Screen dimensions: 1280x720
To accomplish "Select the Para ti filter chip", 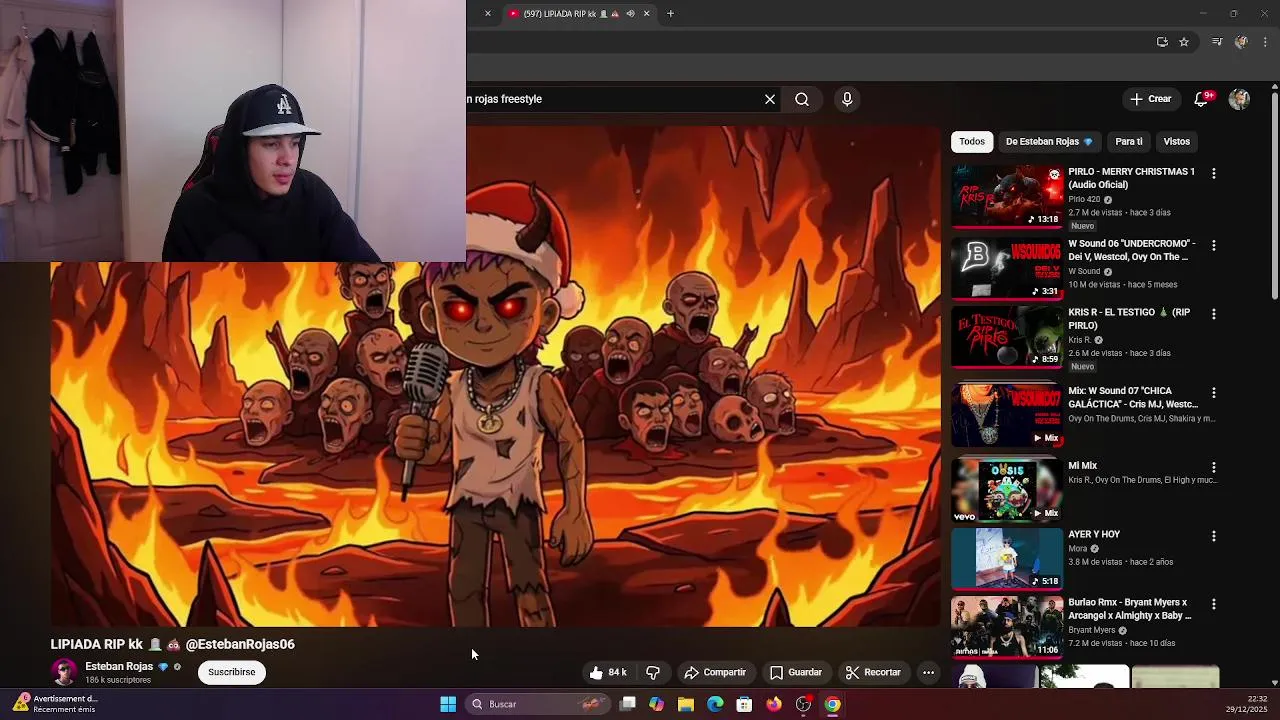I will (1129, 142).
